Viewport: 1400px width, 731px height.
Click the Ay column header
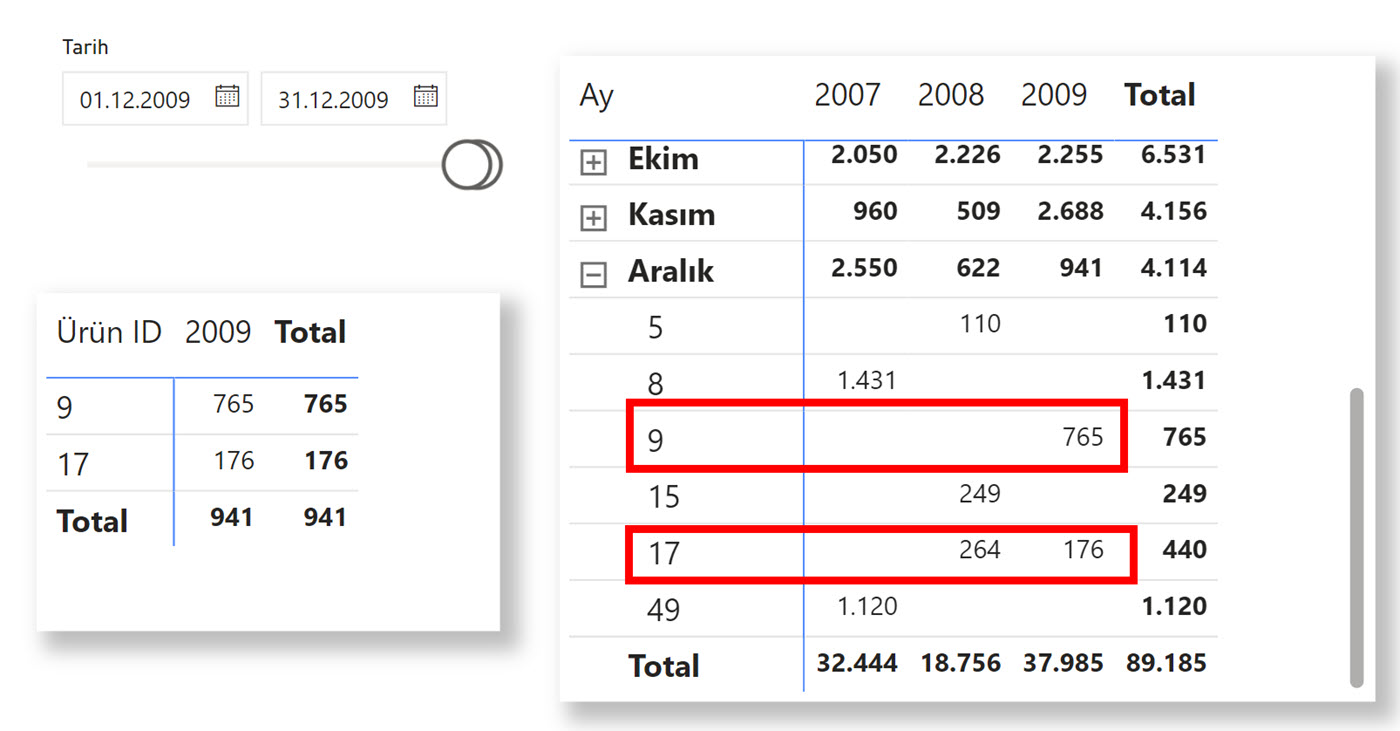point(596,97)
